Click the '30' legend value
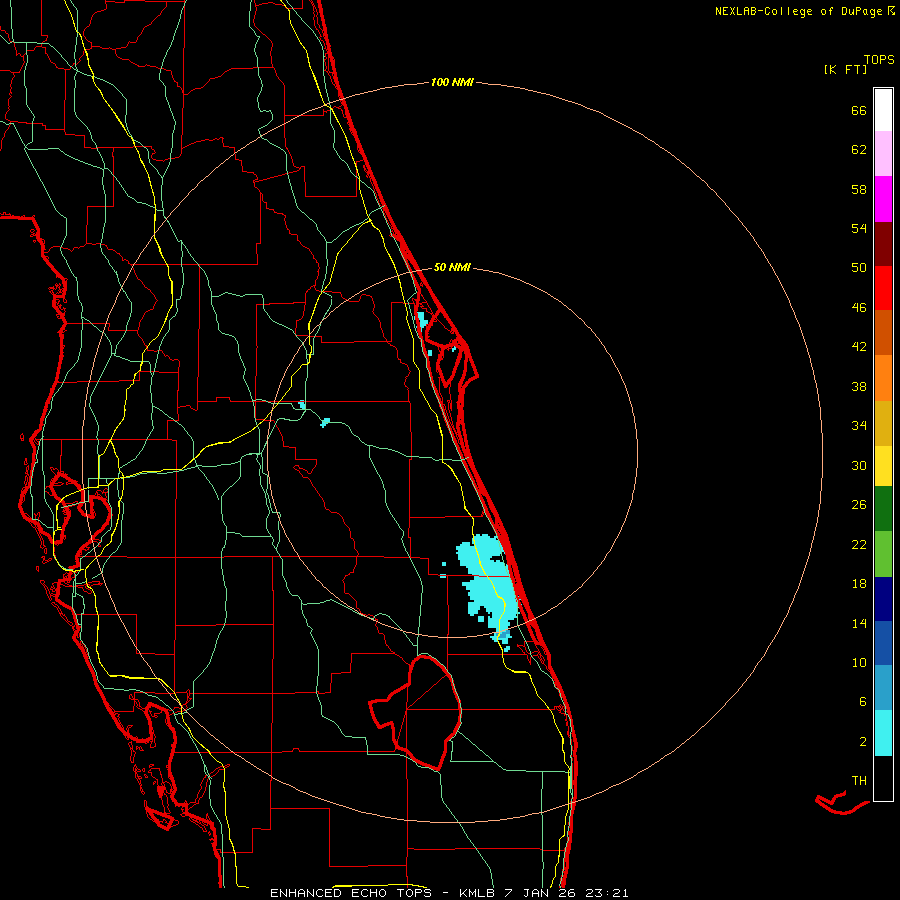 tap(859, 465)
